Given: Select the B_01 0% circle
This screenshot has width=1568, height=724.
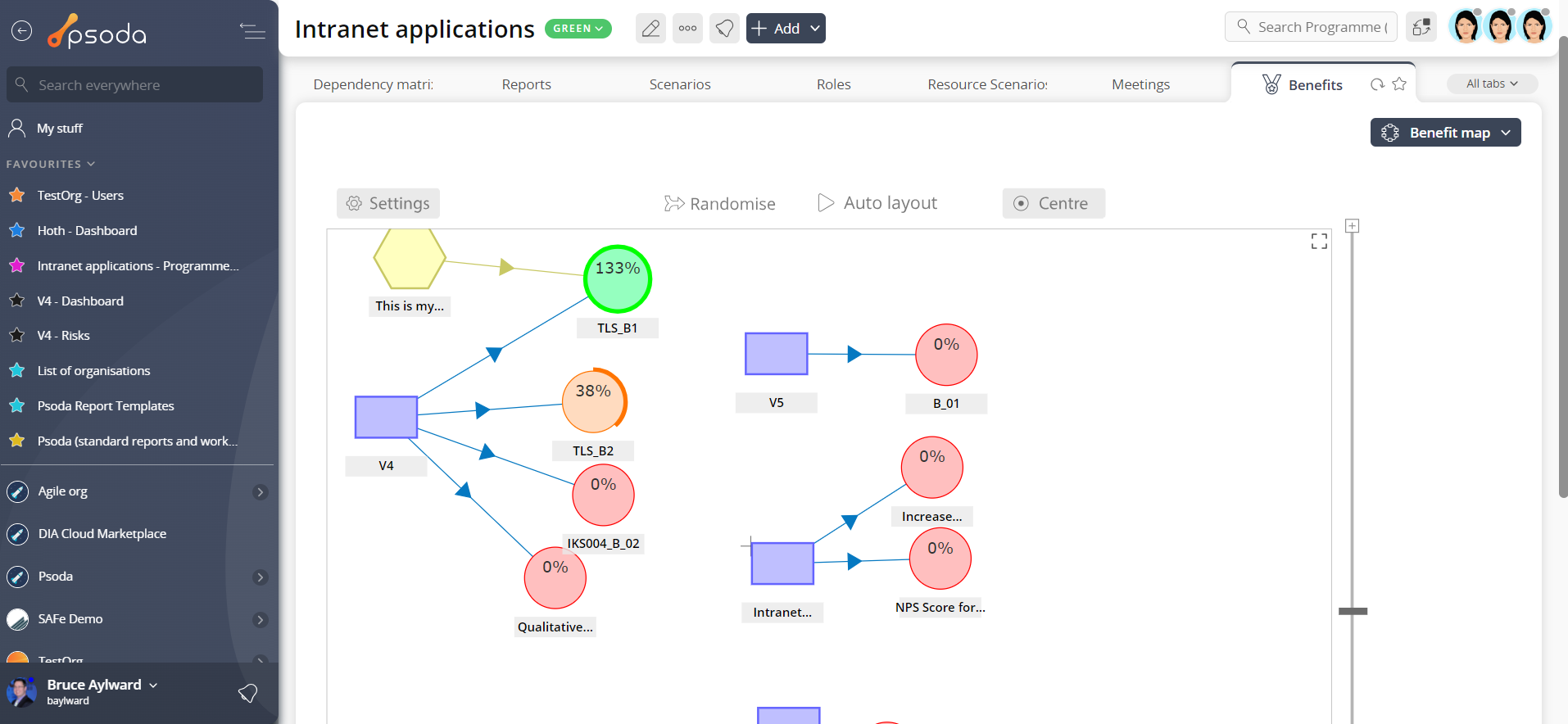Looking at the screenshot, I should [x=946, y=355].
